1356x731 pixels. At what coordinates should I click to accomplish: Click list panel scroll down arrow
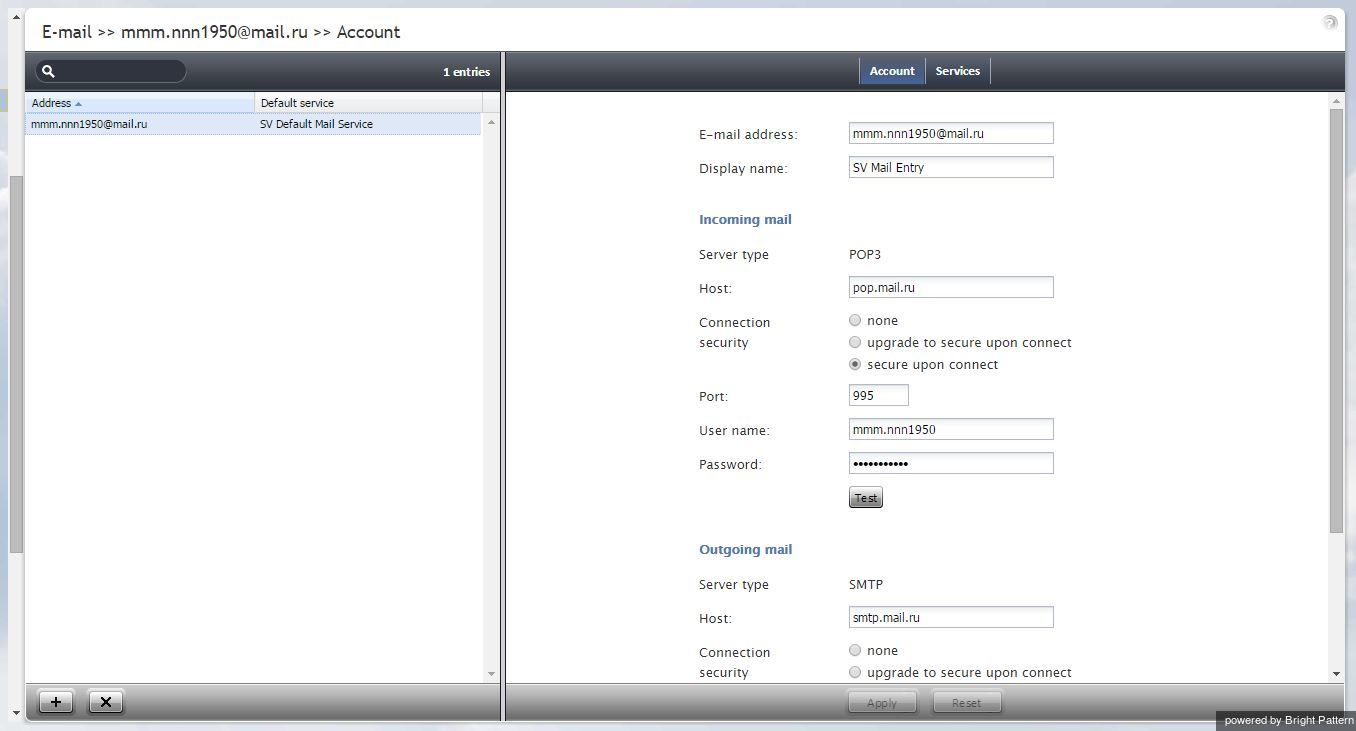(491, 674)
